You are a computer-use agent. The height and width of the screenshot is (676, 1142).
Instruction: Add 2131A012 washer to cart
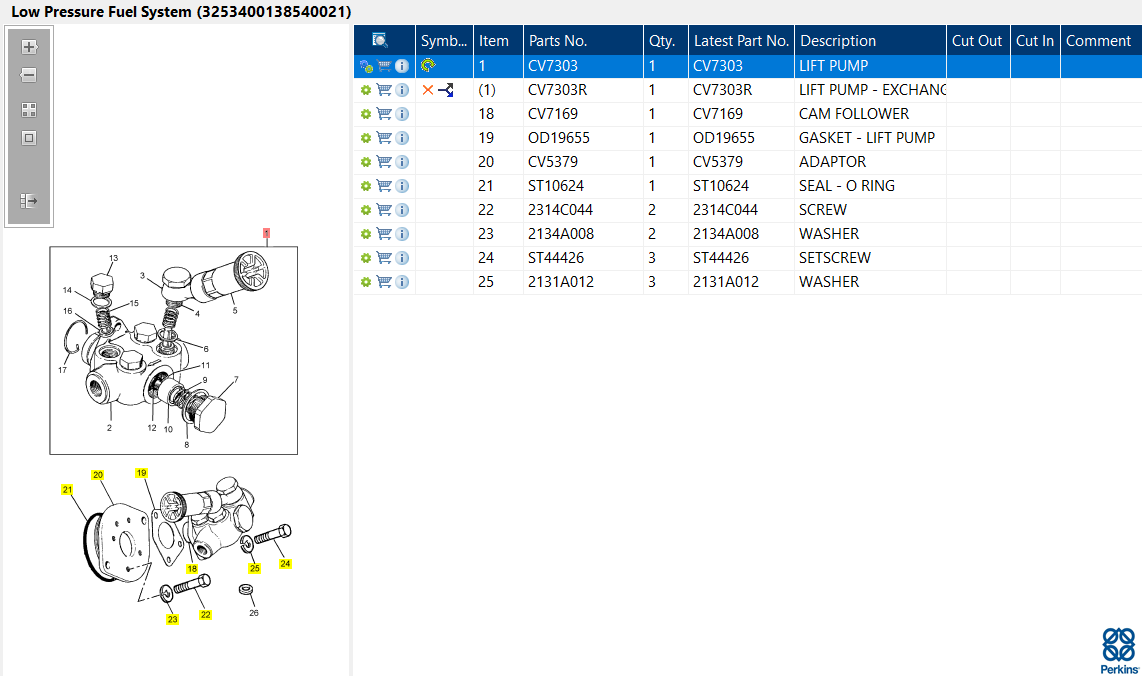pyautogui.click(x=384, y=283)
